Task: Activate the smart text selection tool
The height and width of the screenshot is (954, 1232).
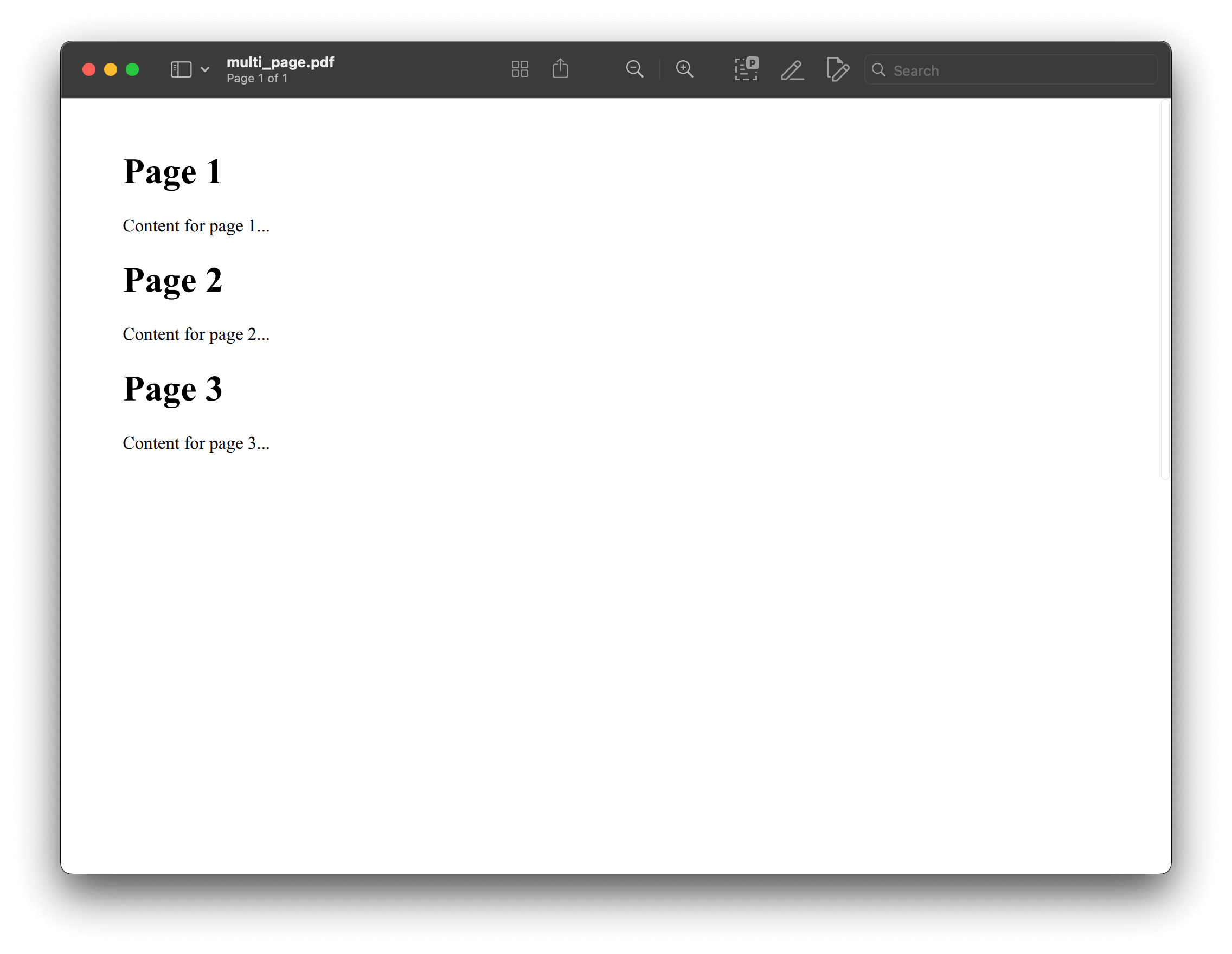Action: (x=746, y=69)
